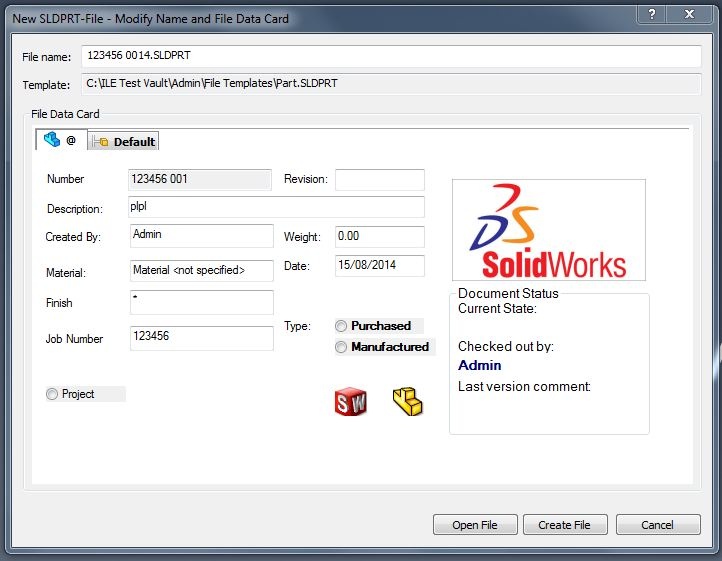Focus the File name input field
The width and height of the screenshot is (722, 561).
[x=391, y=56]
